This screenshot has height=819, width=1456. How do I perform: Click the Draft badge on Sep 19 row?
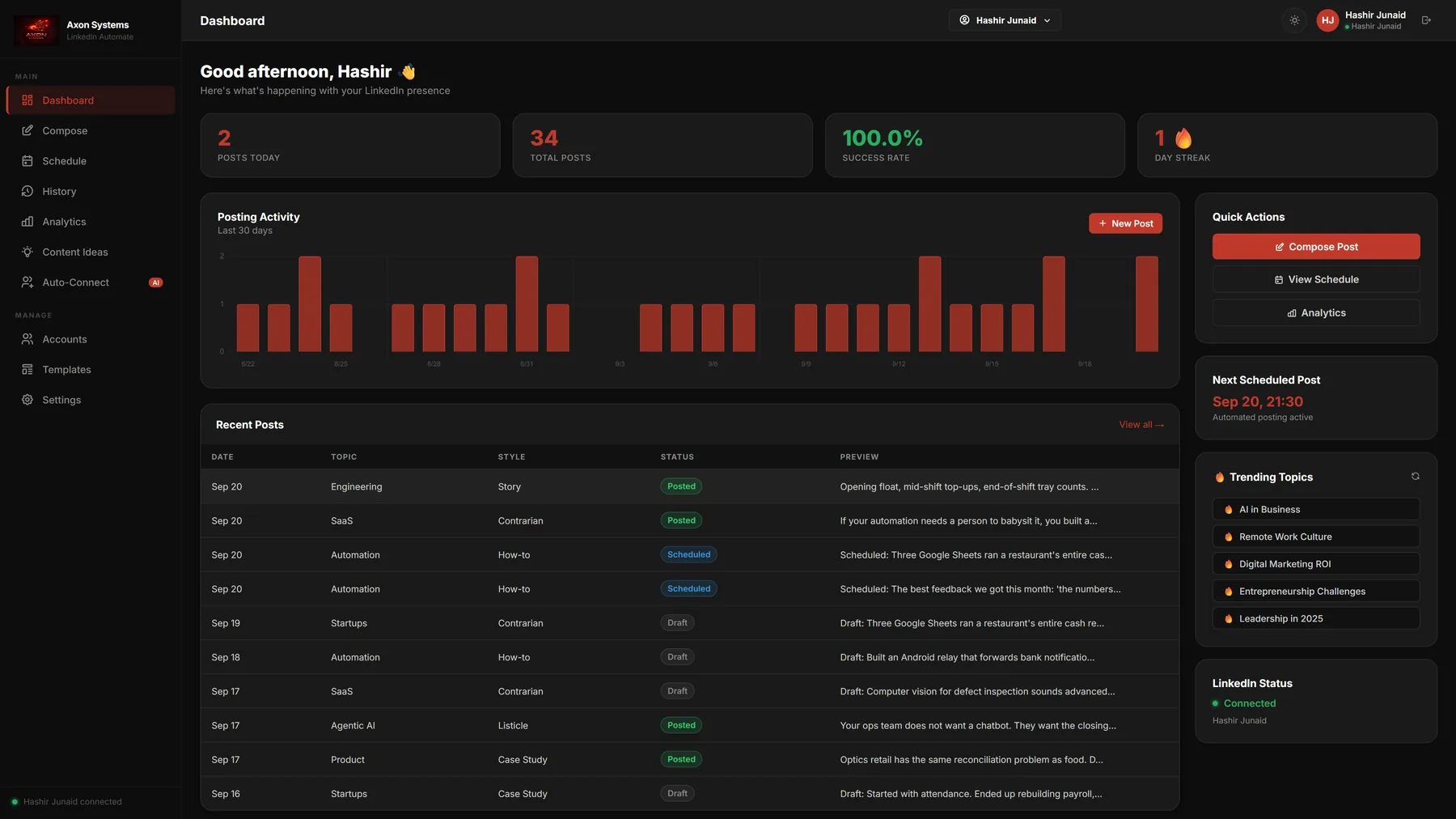point(677,623)
